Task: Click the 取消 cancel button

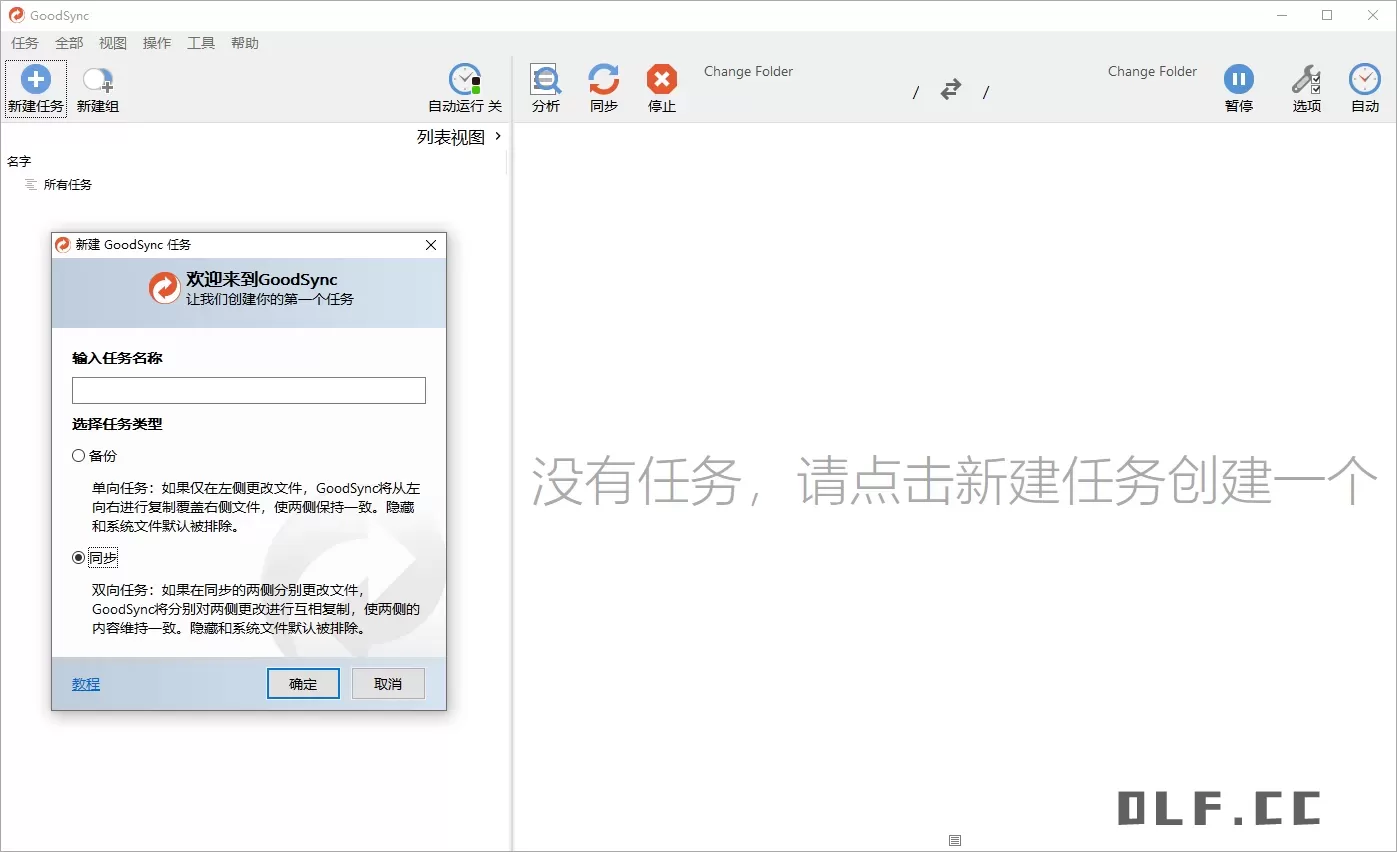Action: (388, 683)
